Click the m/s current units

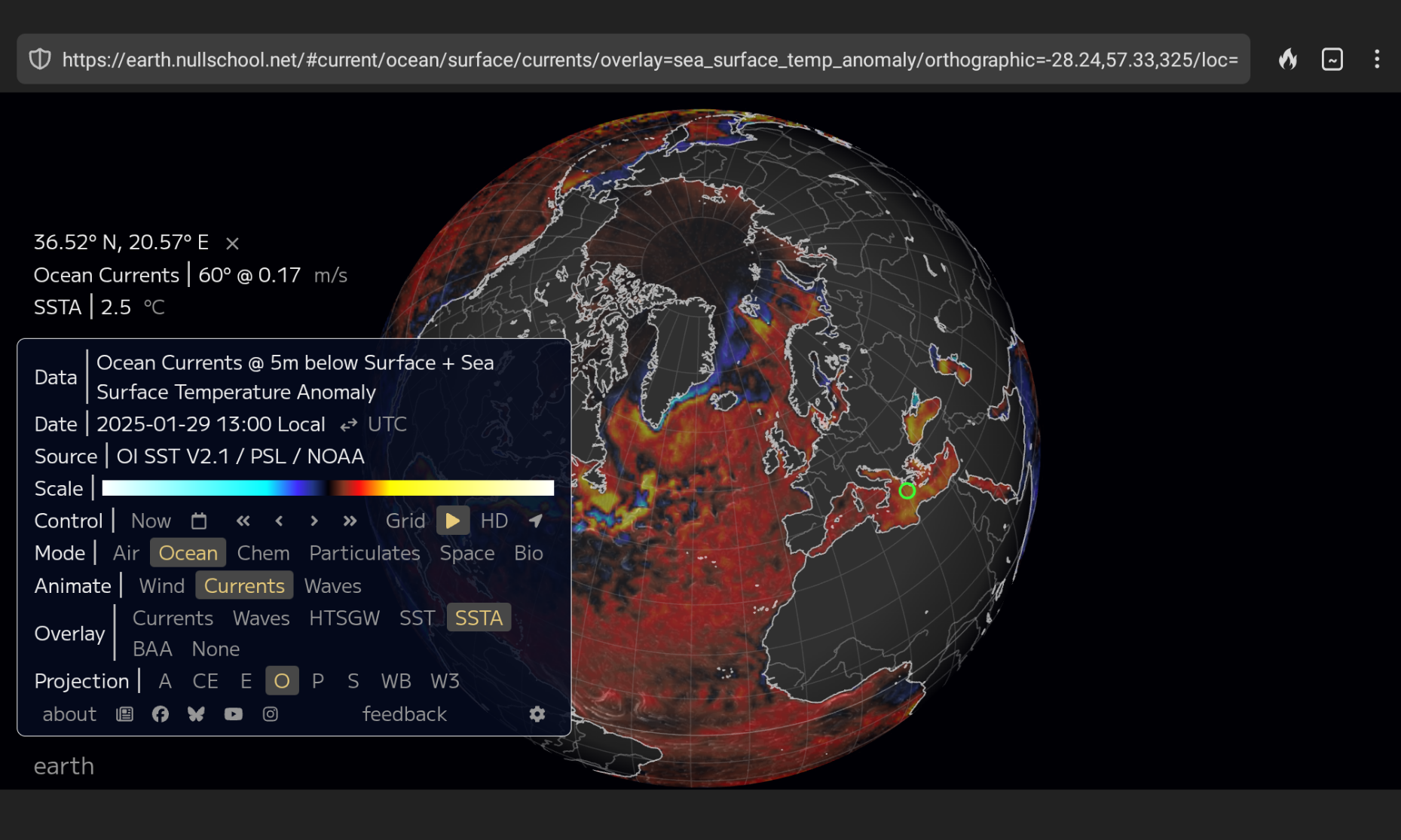tap(330, 276)
